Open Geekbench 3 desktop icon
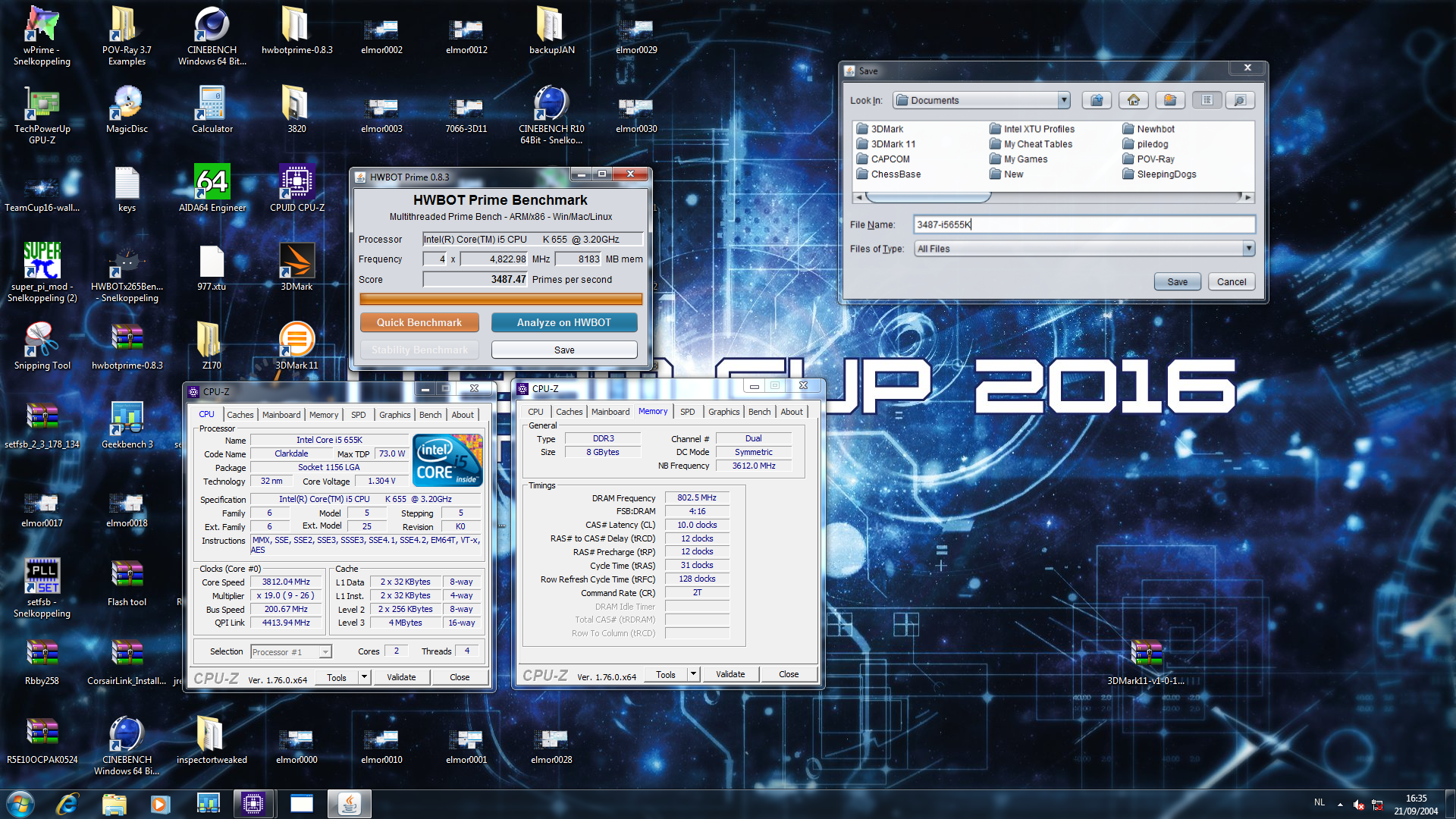Image resolution: width=1456 pixels, height=819 pixels. coord(127,425)
